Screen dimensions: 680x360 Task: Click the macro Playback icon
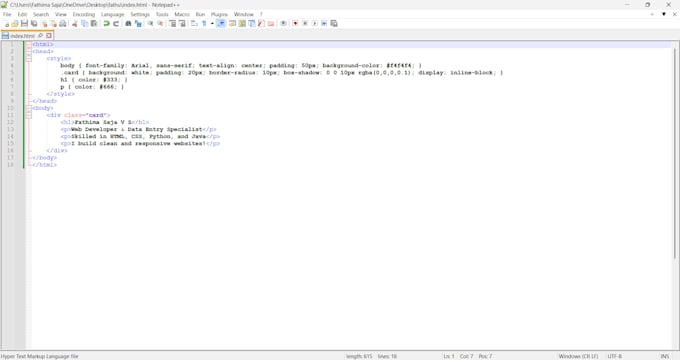(314, 23)
